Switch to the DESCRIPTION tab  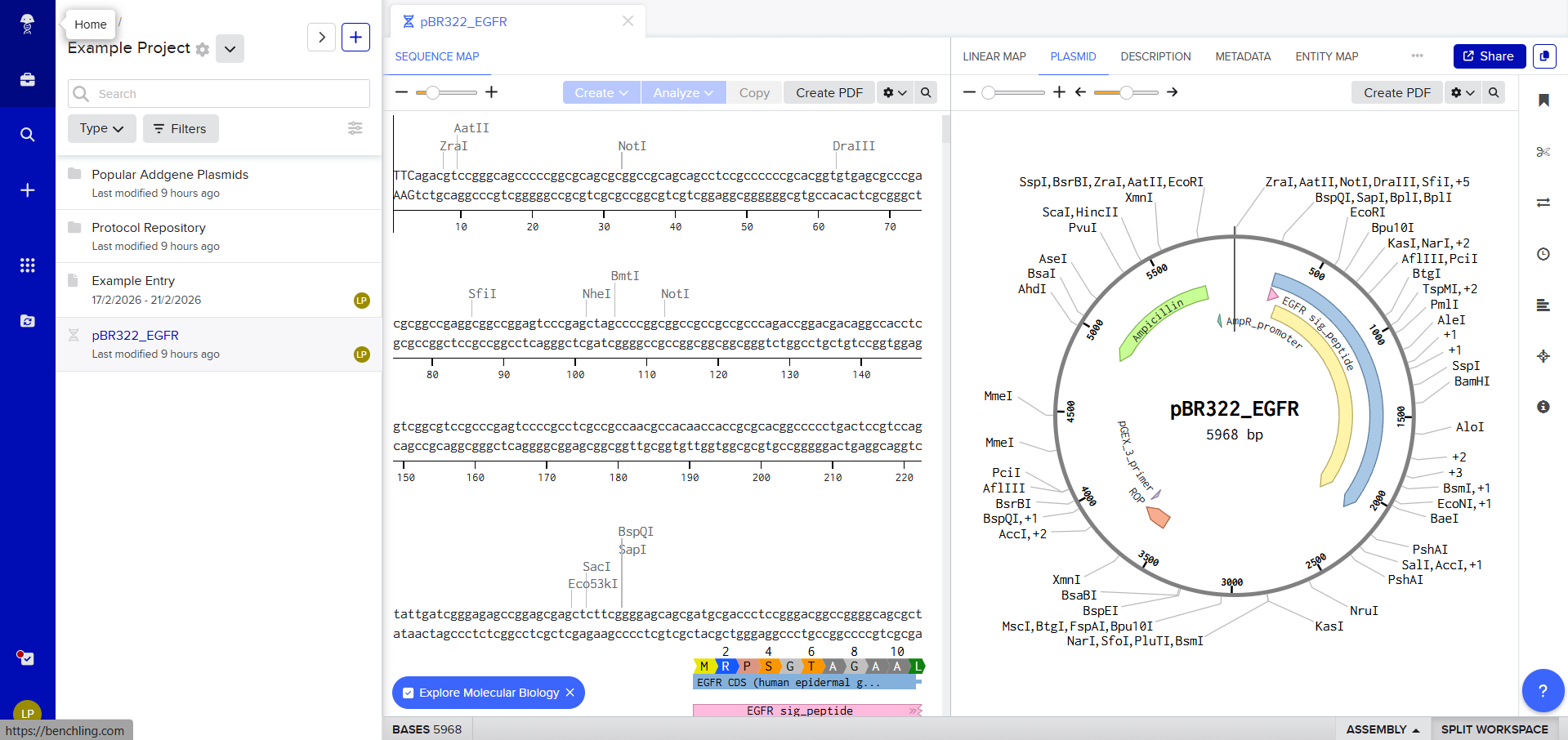(x=1155, y=56)
